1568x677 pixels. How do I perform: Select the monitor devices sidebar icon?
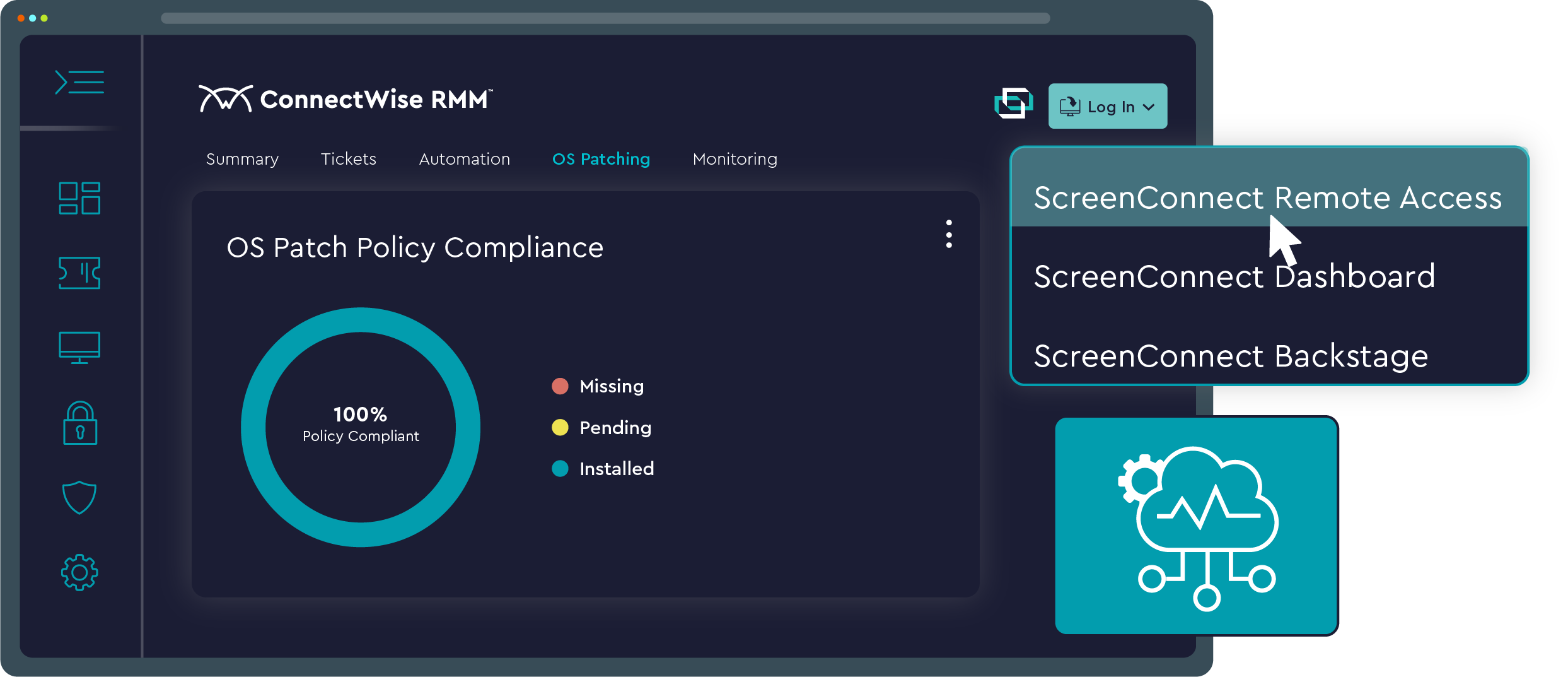pyautogui.click(x=79, y=348)
